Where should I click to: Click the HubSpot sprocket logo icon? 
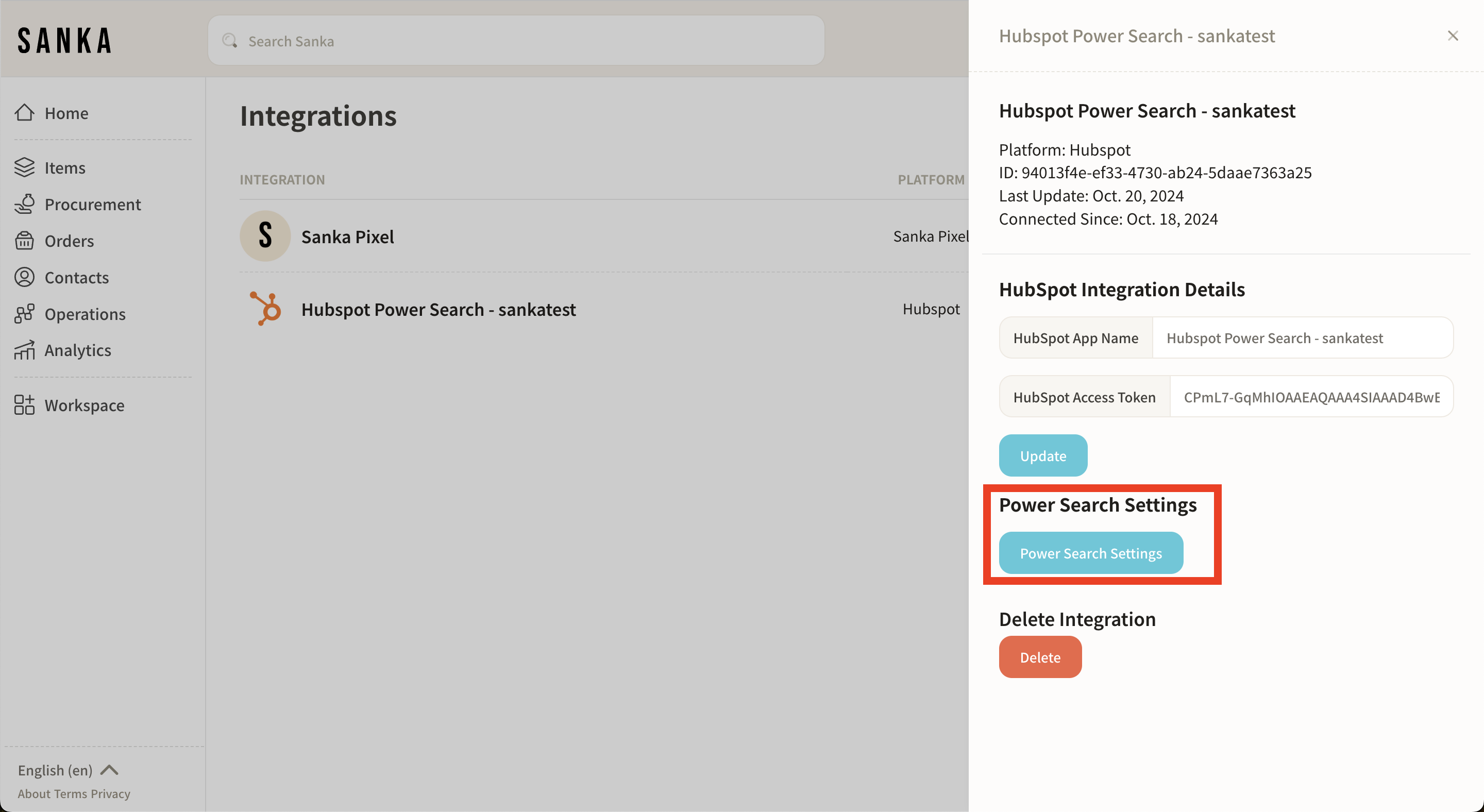pyautogui.click(x=265, y=309)
